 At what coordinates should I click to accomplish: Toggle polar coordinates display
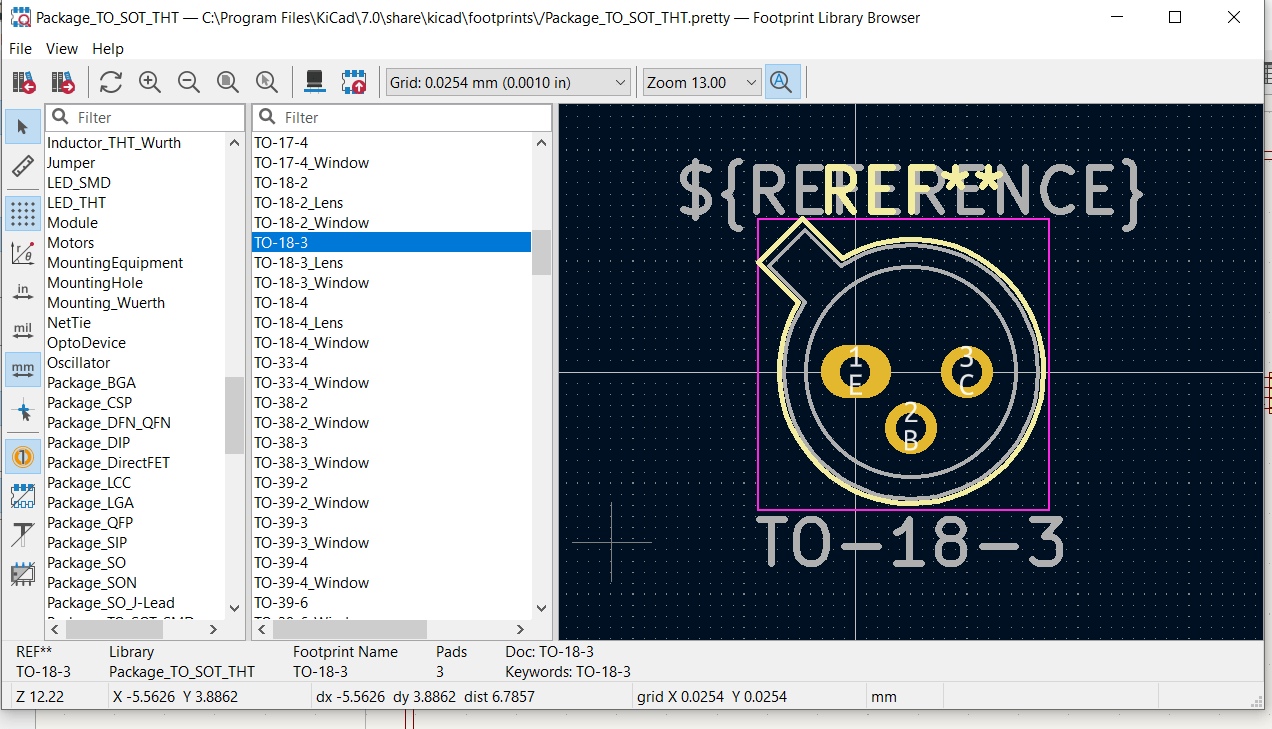[x=23, y=253]
